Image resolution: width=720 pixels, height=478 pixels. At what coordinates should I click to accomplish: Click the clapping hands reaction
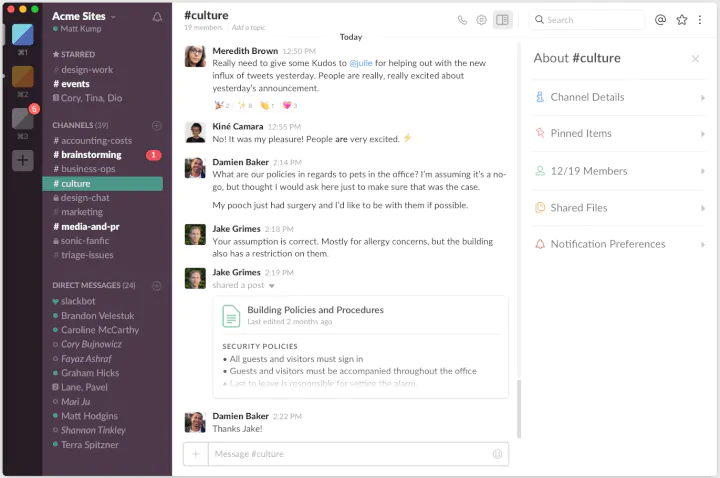pyautogui.click(x=267, y=105)
